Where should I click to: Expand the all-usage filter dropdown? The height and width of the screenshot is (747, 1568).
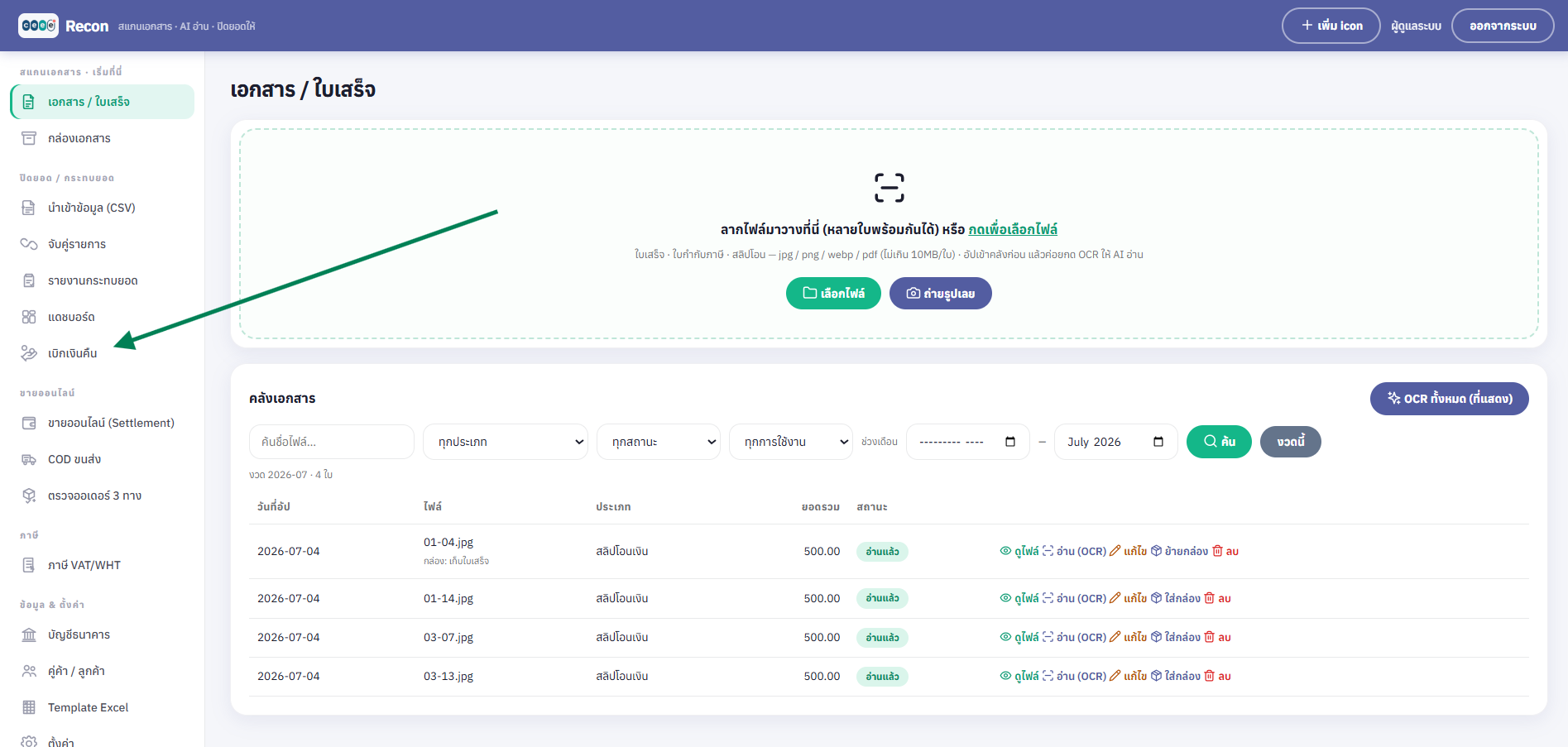[x=791, y=442]
